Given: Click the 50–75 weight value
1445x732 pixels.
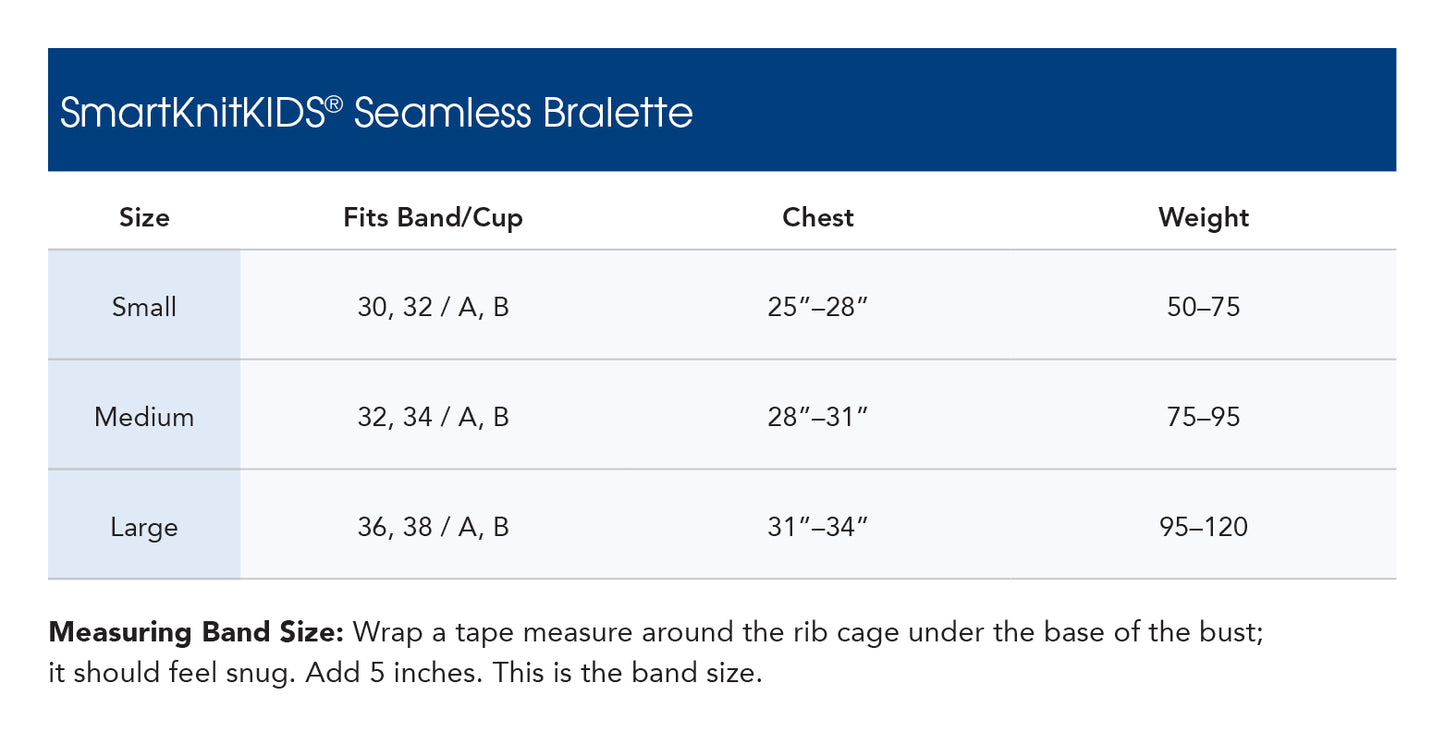Looking at the screenshot, I should pyautogui.click(x=1203, y=306).
